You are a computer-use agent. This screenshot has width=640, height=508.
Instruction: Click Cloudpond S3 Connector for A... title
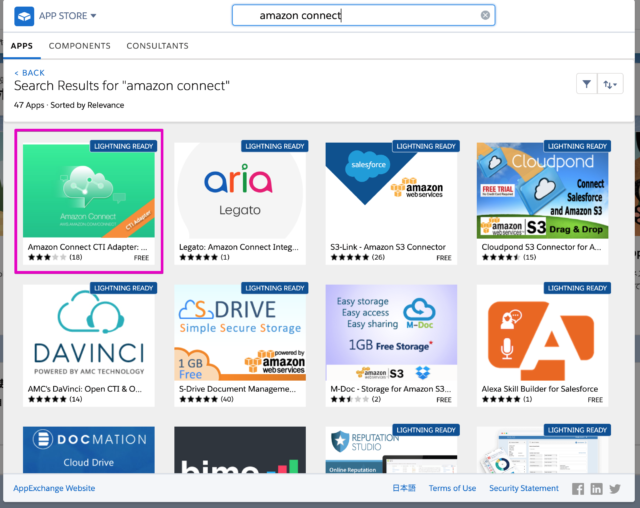point(541,247)
